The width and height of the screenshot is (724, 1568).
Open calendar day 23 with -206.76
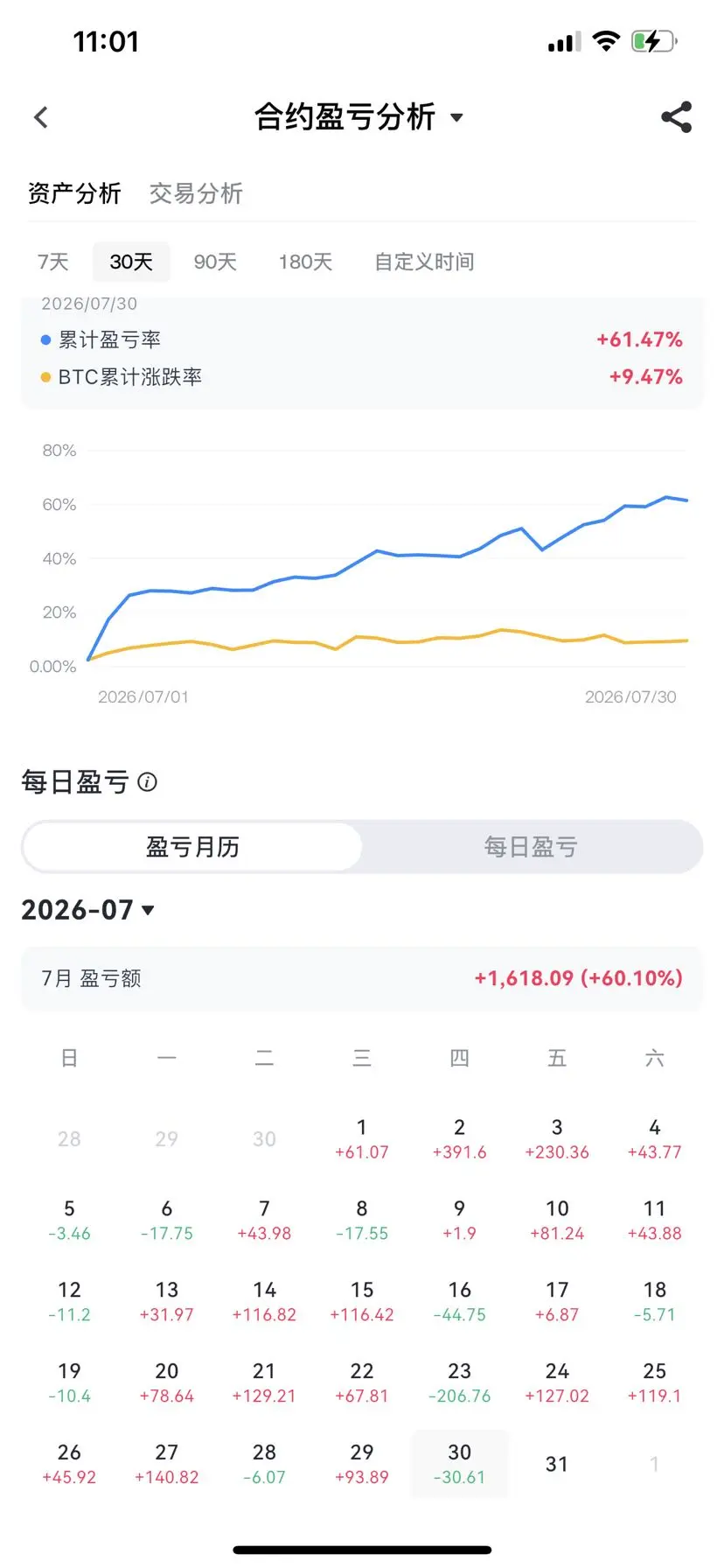pos(460,1383)
